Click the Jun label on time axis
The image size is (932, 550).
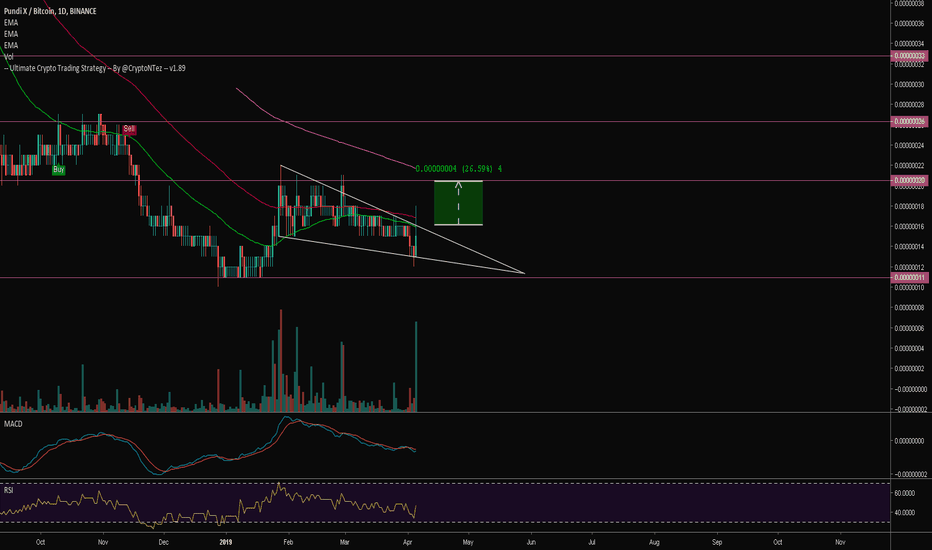[531, 542]
